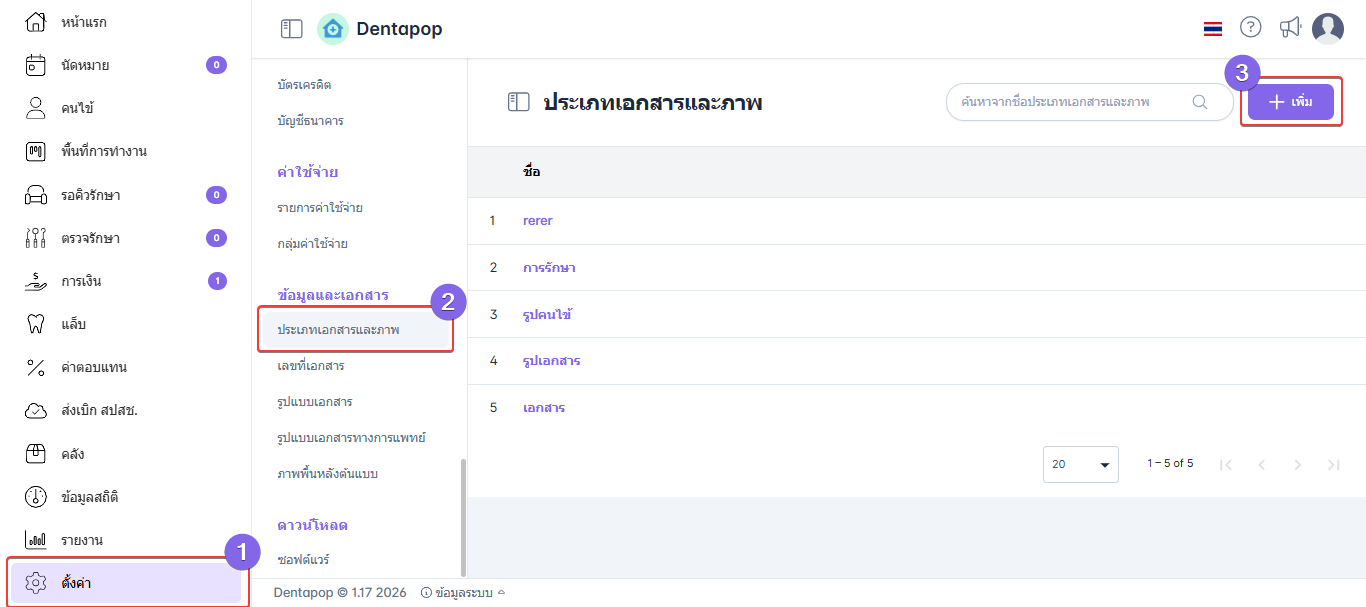Open the announcements megaphone icon
Screen dimensions: 1366x607
point(1290,28)
